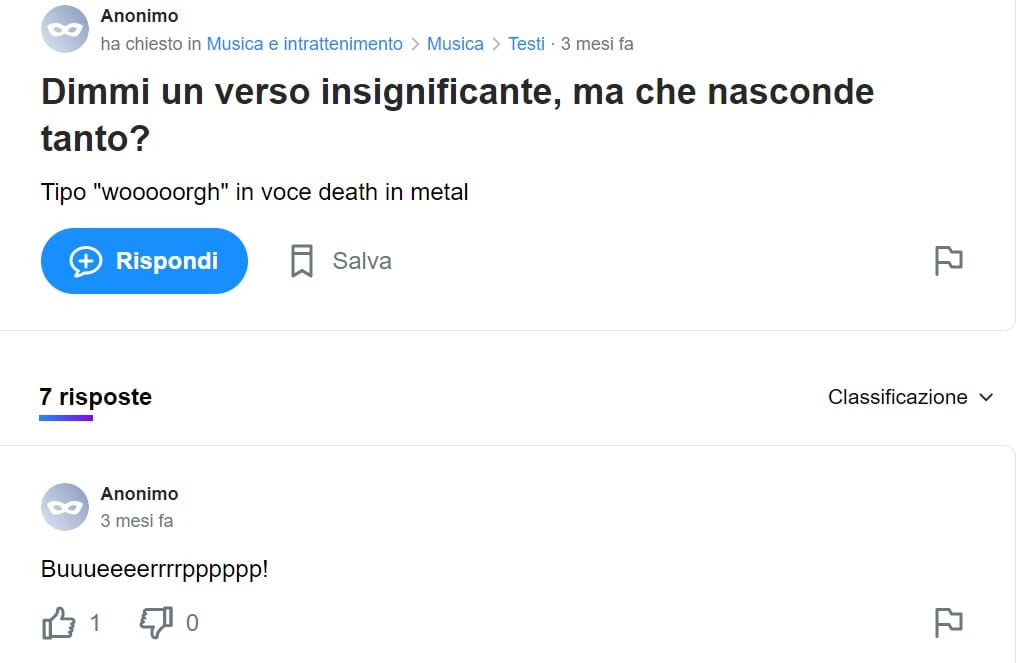Thumbs up the Buuueeeerrrrpppppp answer
Viewport: 1019px width, 663px height.
coord(60,624)
